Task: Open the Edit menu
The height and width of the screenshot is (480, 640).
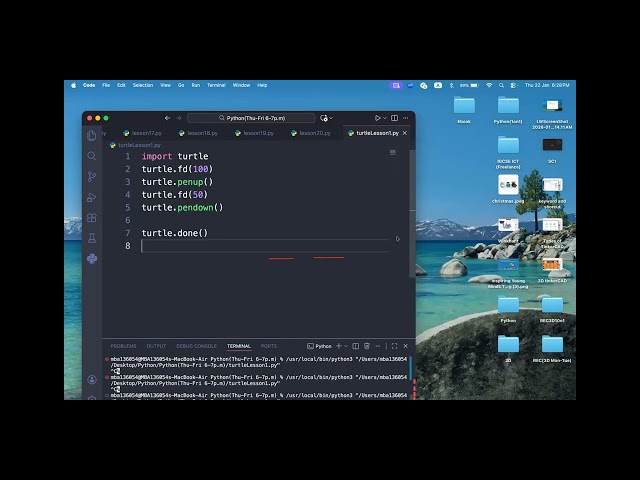Action: (121, 85)
